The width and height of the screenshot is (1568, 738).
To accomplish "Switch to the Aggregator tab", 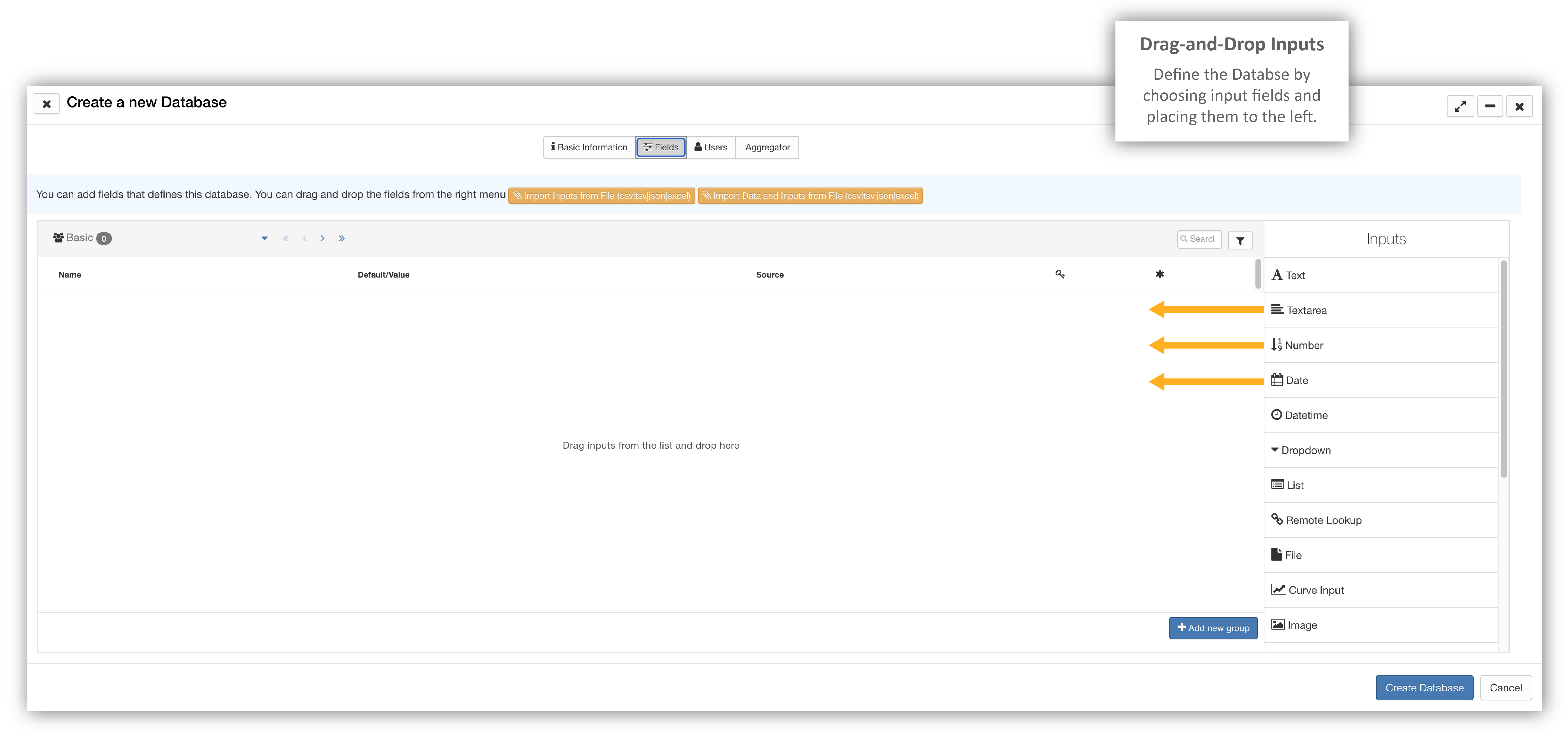I will (767, 147).
